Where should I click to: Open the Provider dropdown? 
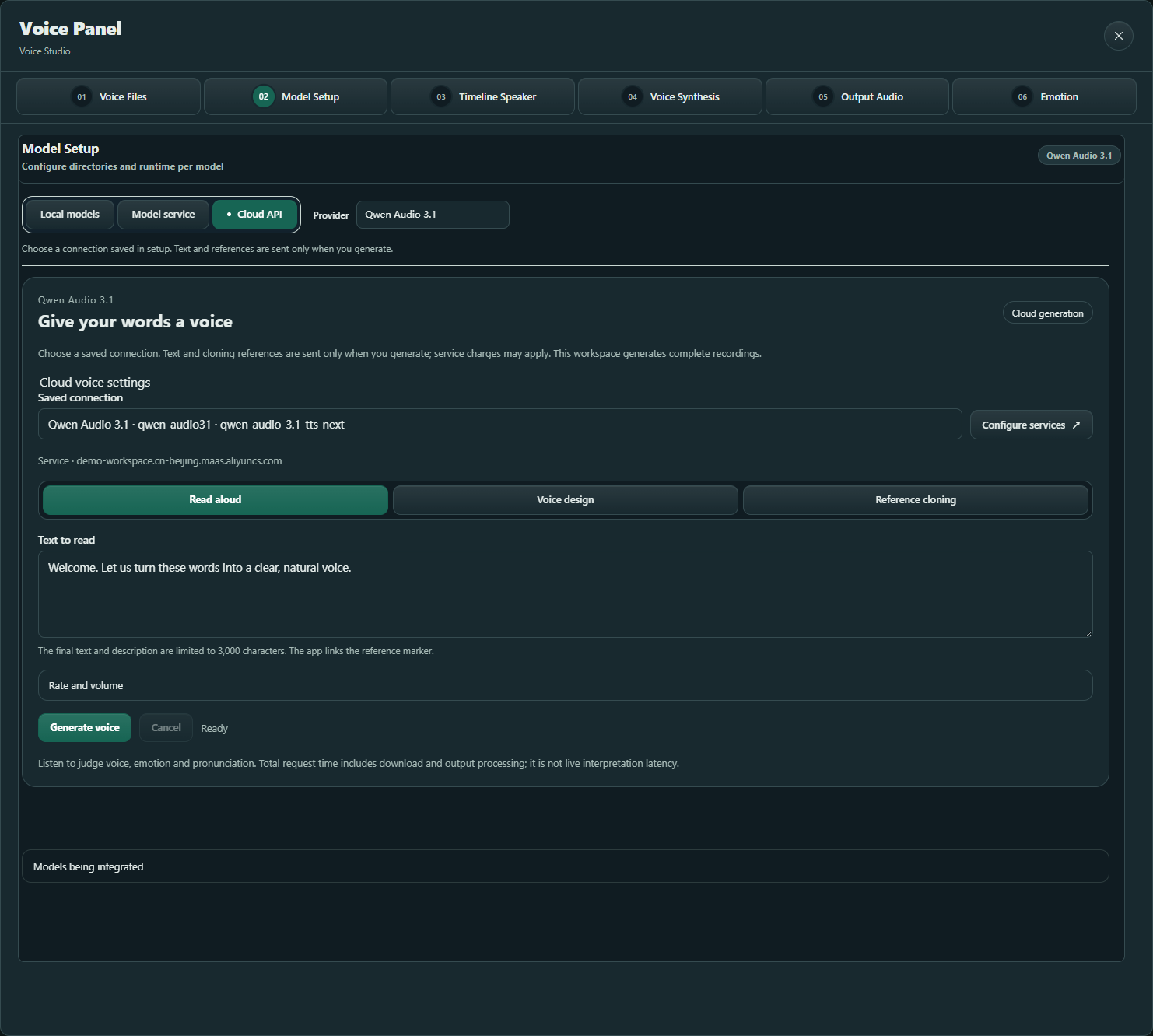tap(433, 215)
